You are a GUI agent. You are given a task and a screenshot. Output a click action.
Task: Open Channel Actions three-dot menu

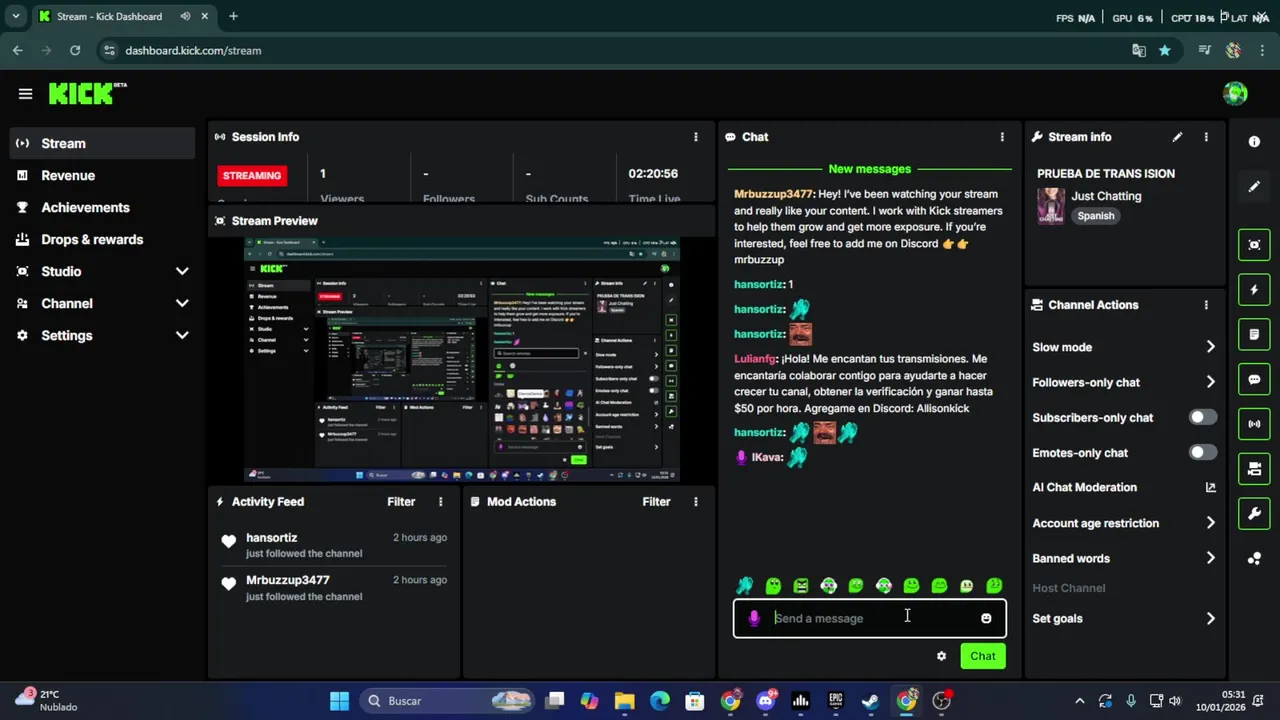[1206, 305]
